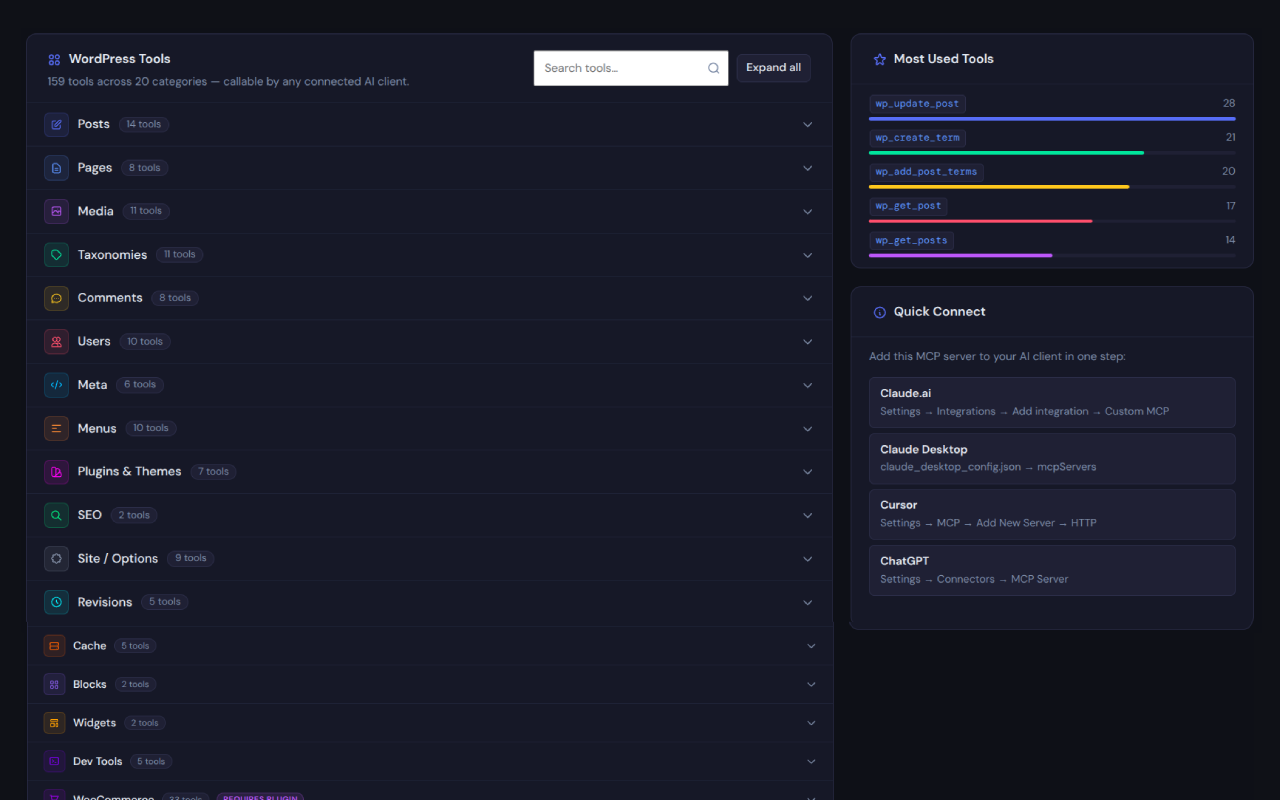The image size is (1280, 800).
Task: Click the Expand all button
Action: [x=774, y=68]
